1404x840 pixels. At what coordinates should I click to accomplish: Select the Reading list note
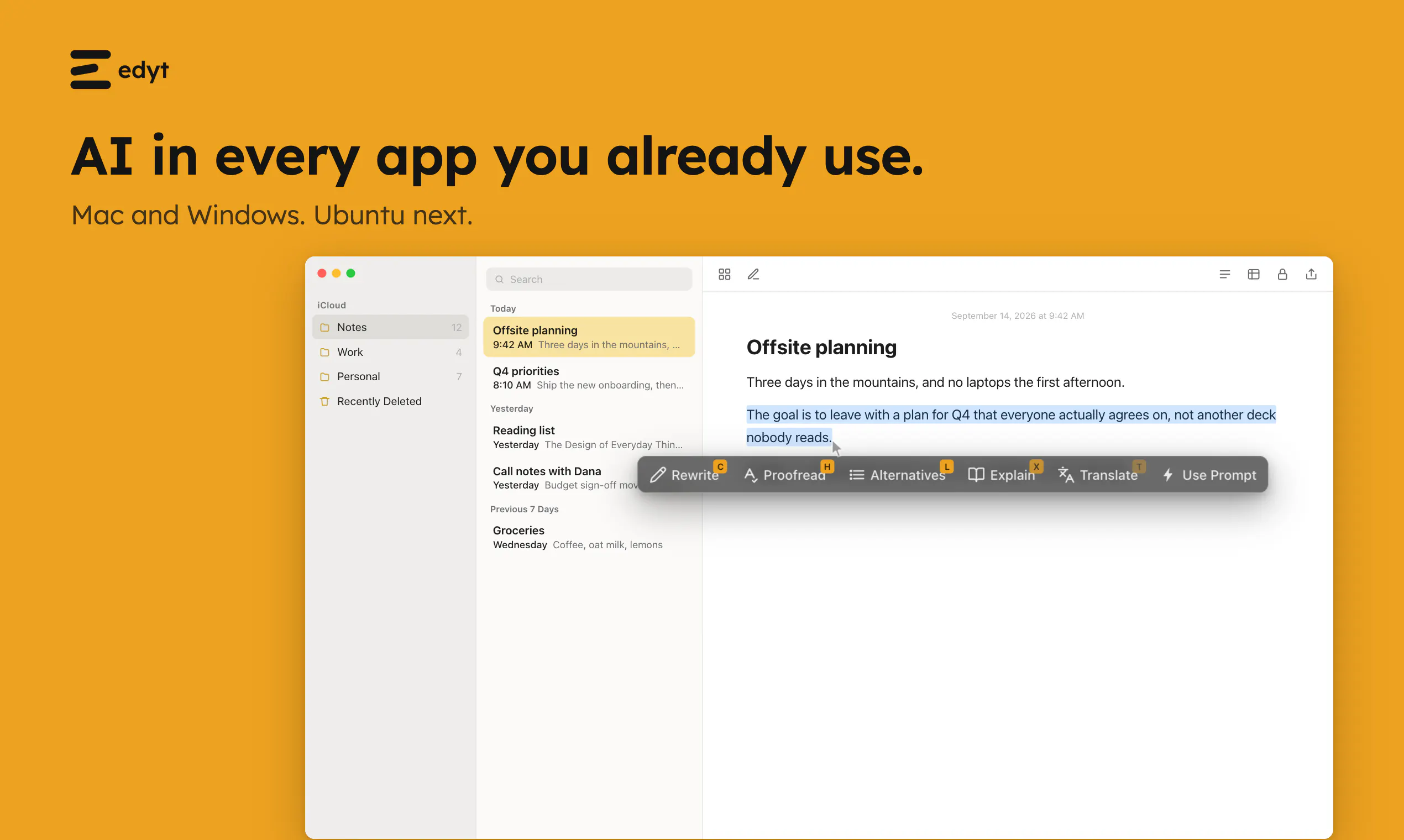tap(589, 437)
